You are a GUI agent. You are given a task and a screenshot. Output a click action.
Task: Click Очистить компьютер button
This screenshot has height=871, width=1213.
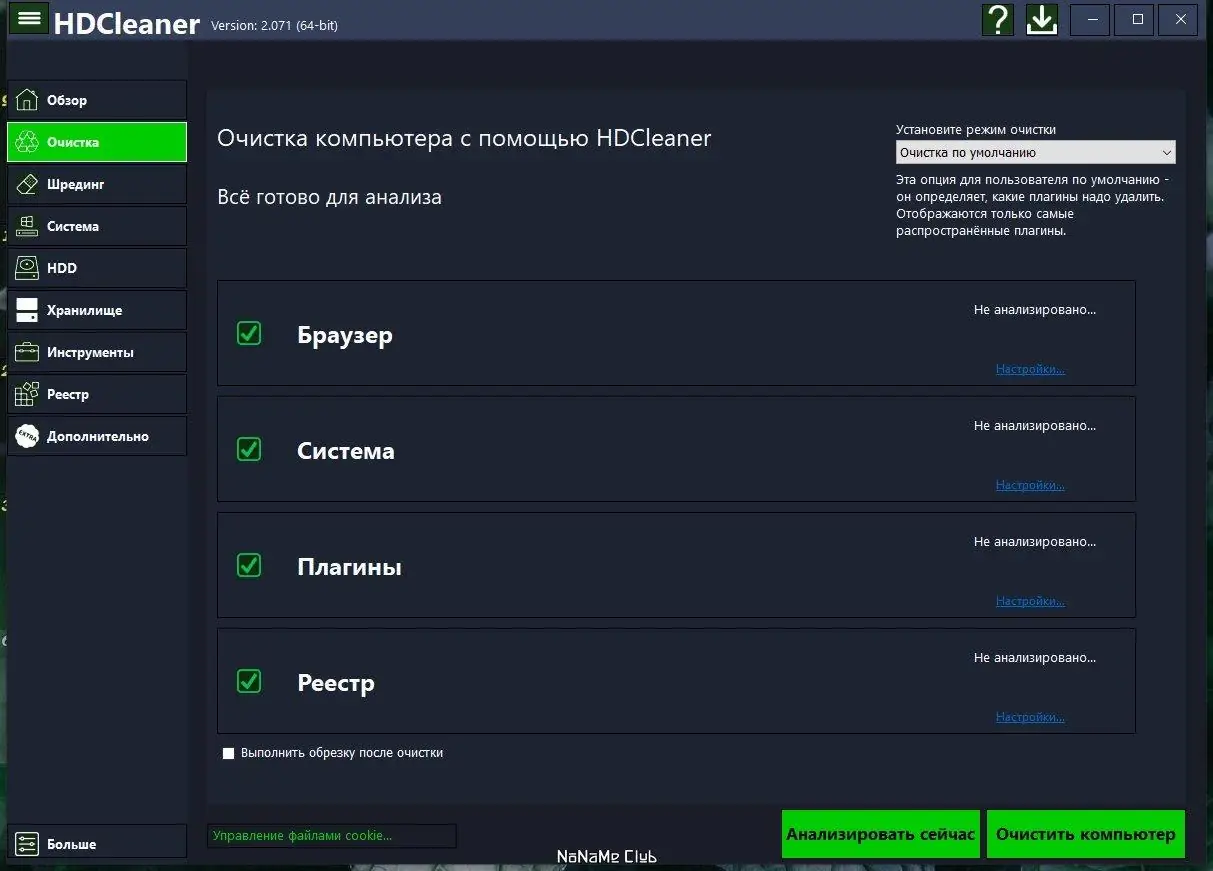(x=1086, y=834)
